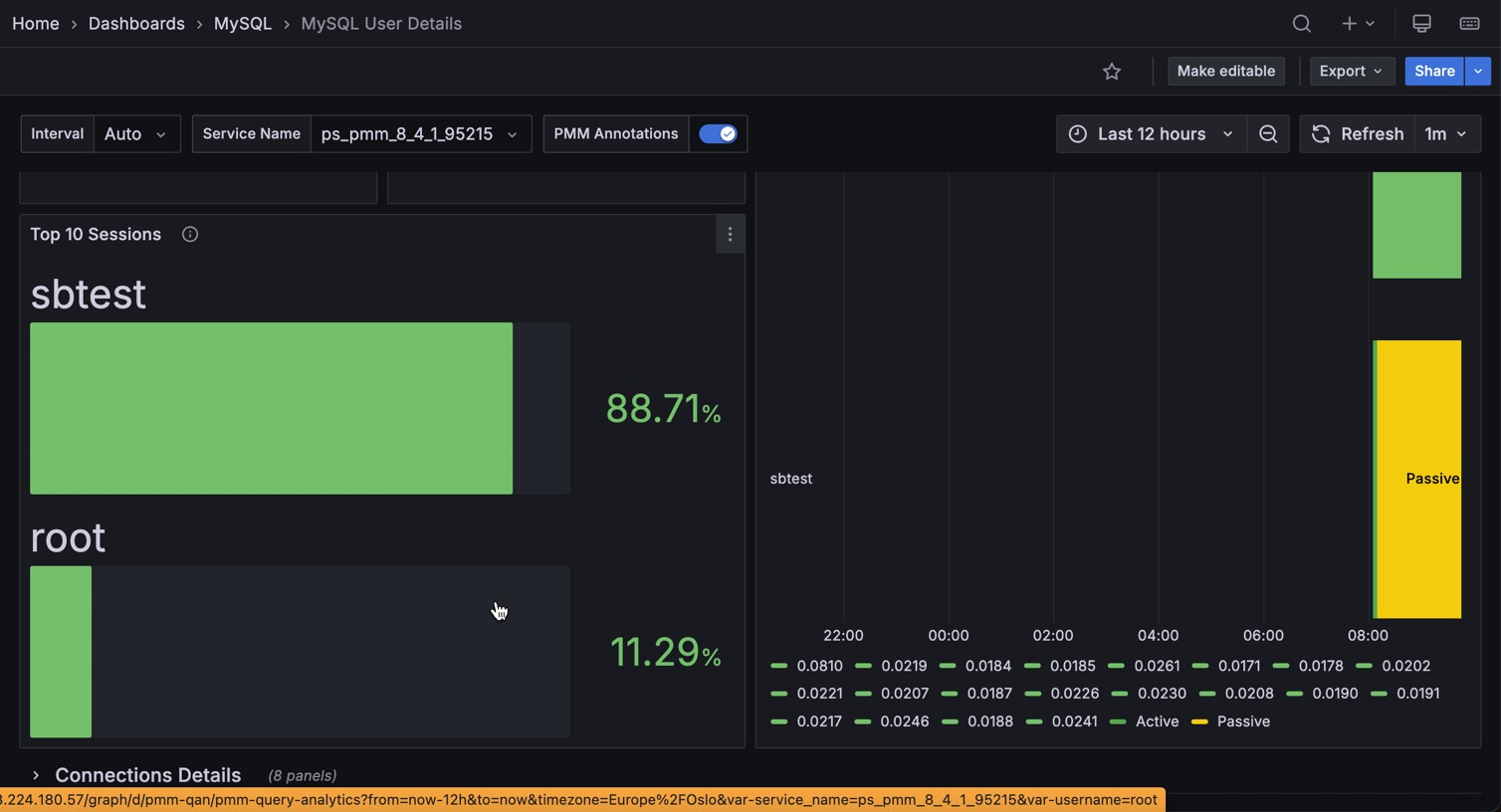
Task: Navigate to Dashboards breadcrumb
Action: pos(136,24)
